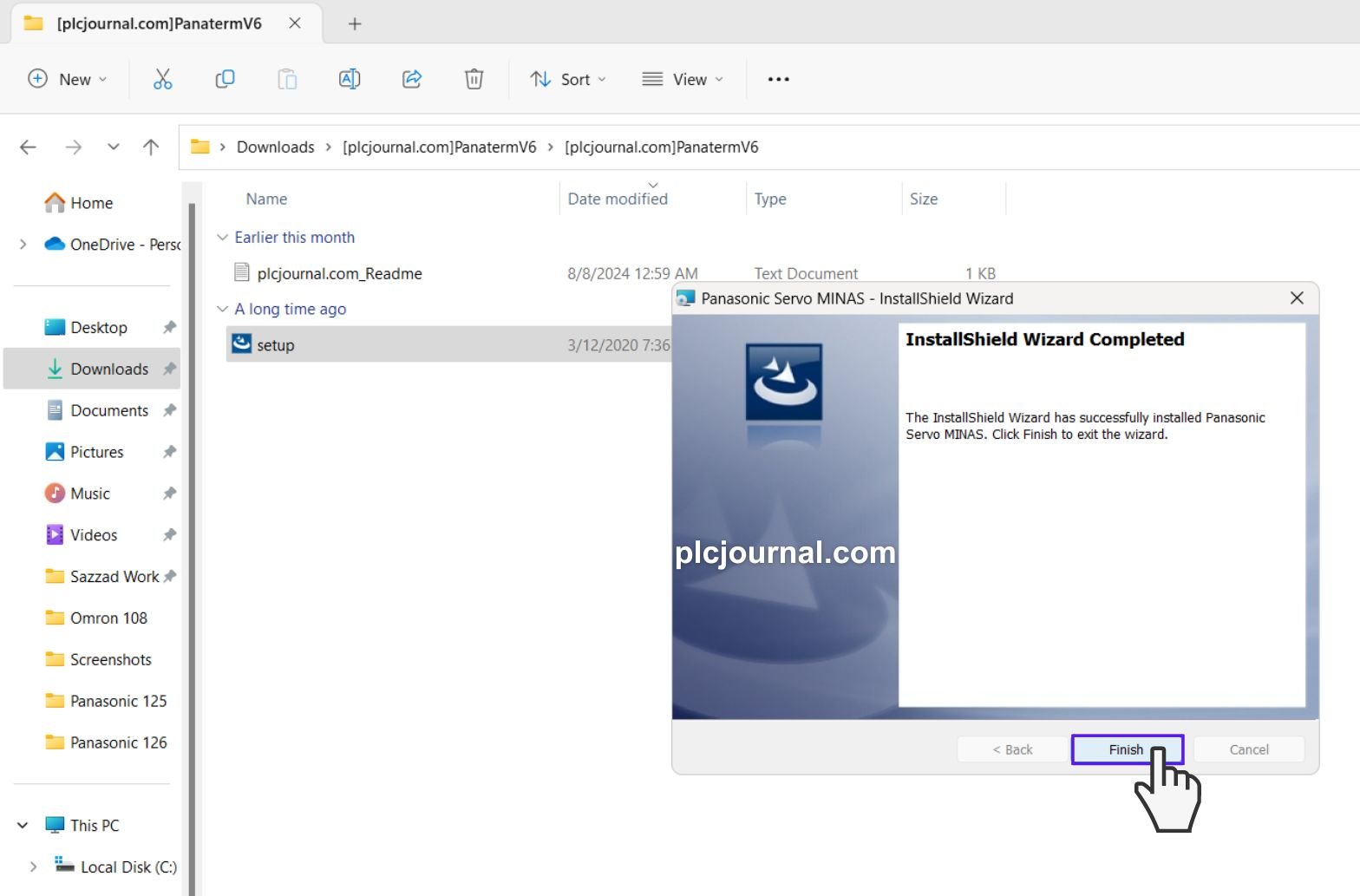Click the pin icon next to Music
Image resolution: width=1360 pixels, height=896 pixels.
[169, 494]
